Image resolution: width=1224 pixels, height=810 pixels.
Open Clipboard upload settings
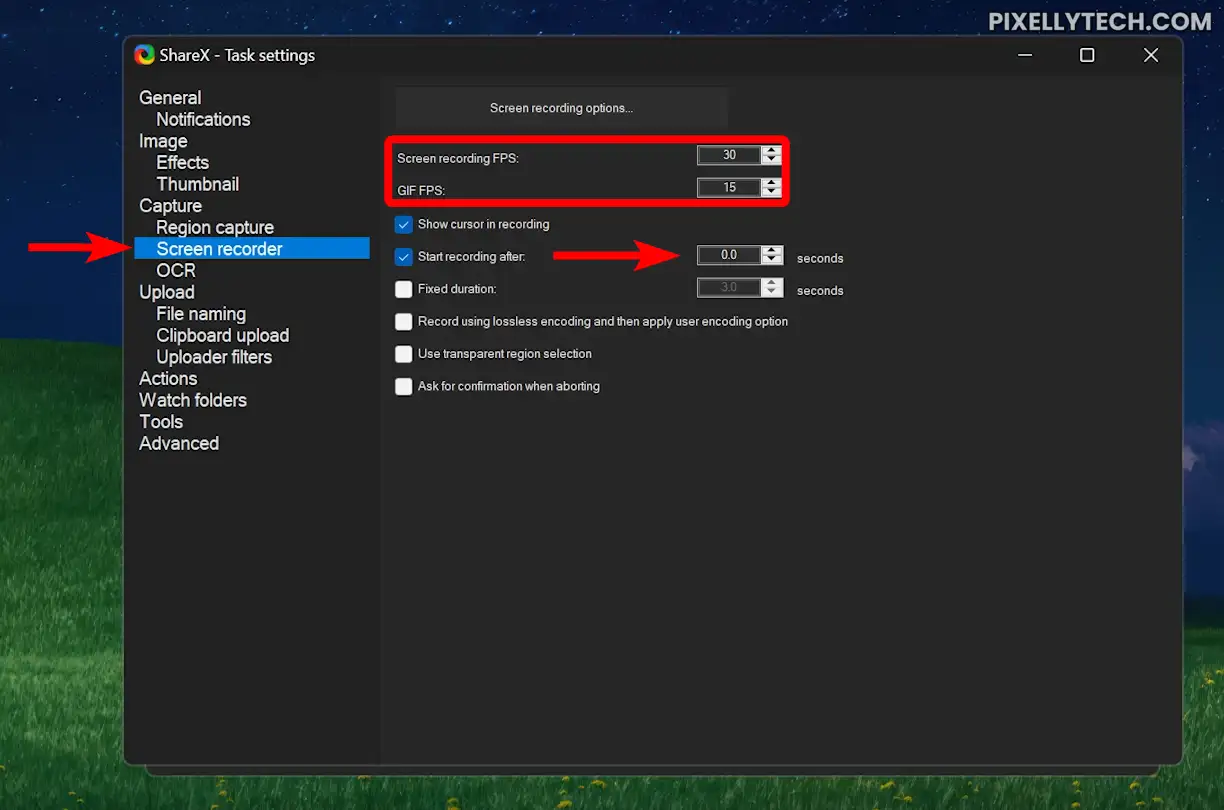click(223, 335)
